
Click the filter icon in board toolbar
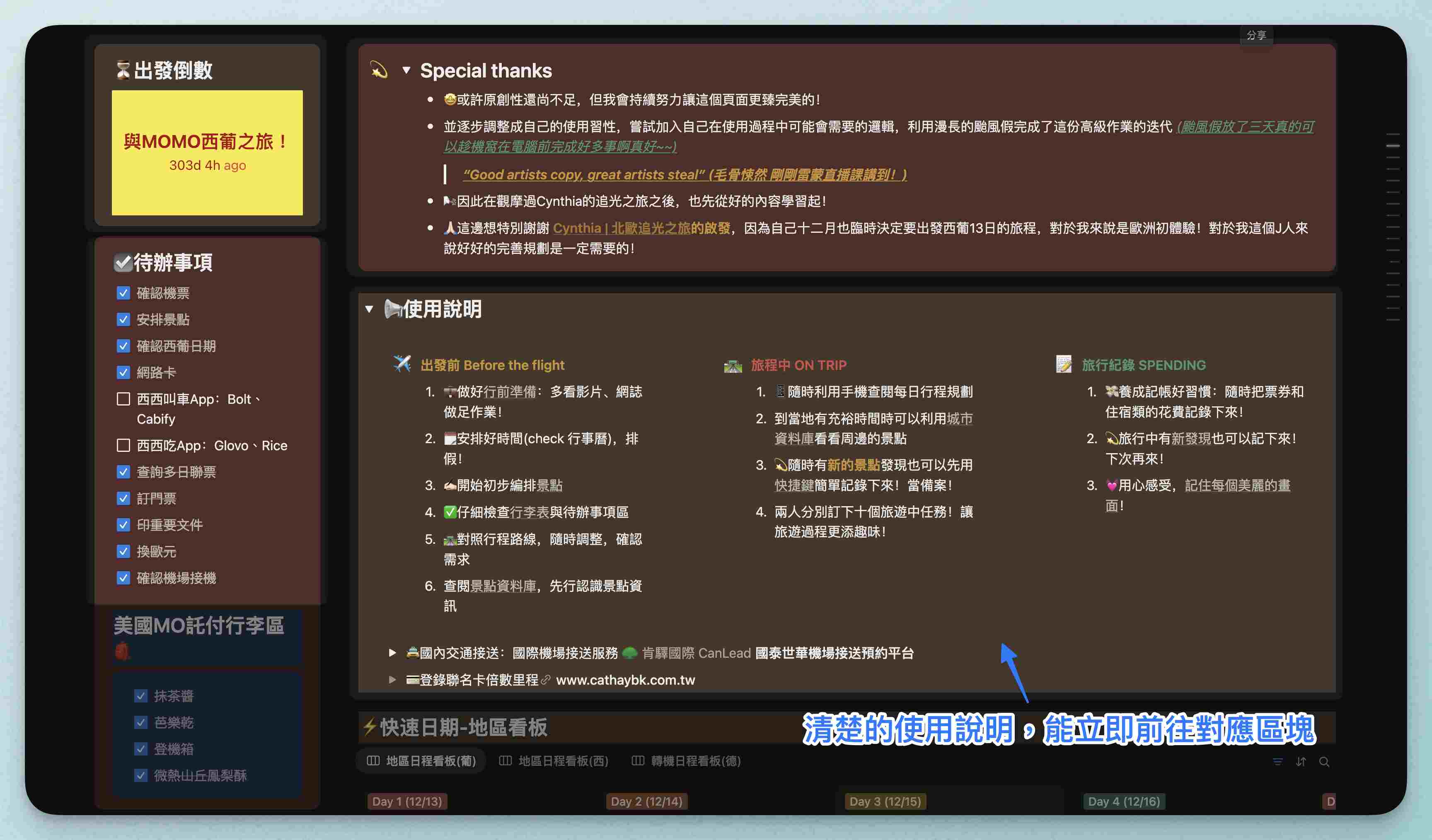(1277, 762)
